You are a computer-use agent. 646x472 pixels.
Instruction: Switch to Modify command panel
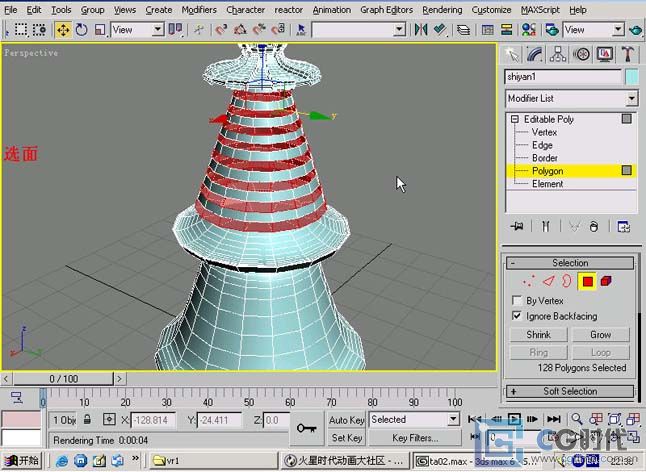[x=535, y=54]
